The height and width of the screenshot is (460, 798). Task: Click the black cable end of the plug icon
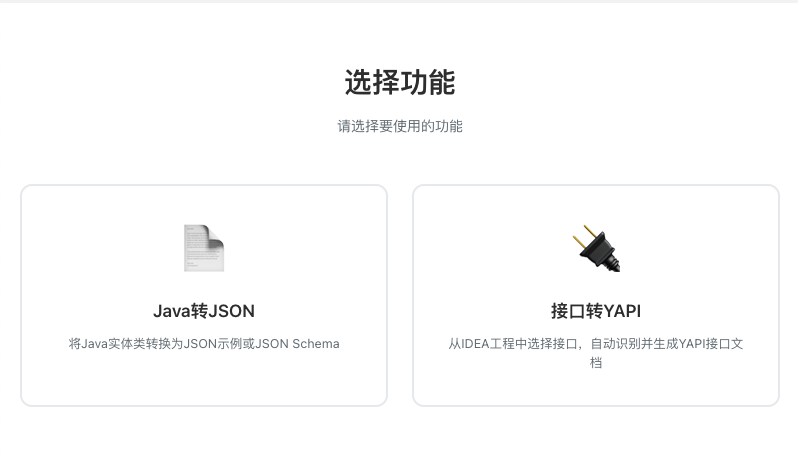pos(612,264)
